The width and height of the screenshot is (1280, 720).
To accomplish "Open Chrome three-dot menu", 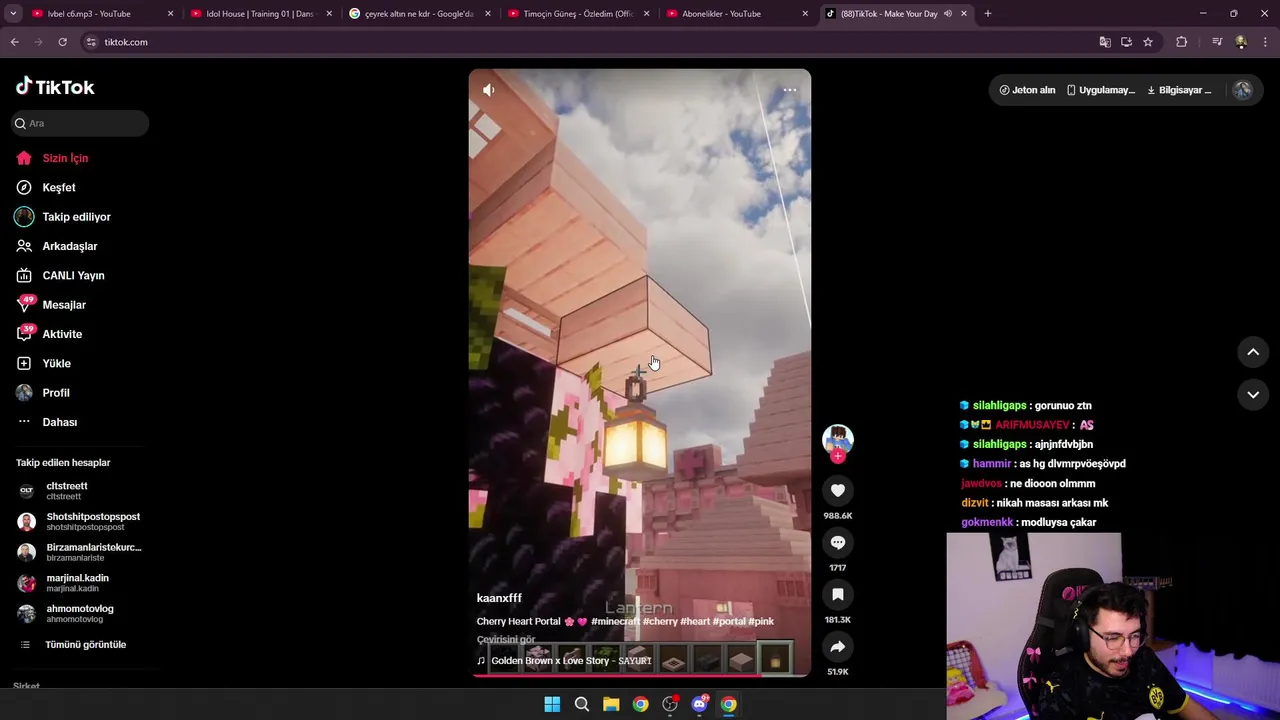I will pos(1266,42).
